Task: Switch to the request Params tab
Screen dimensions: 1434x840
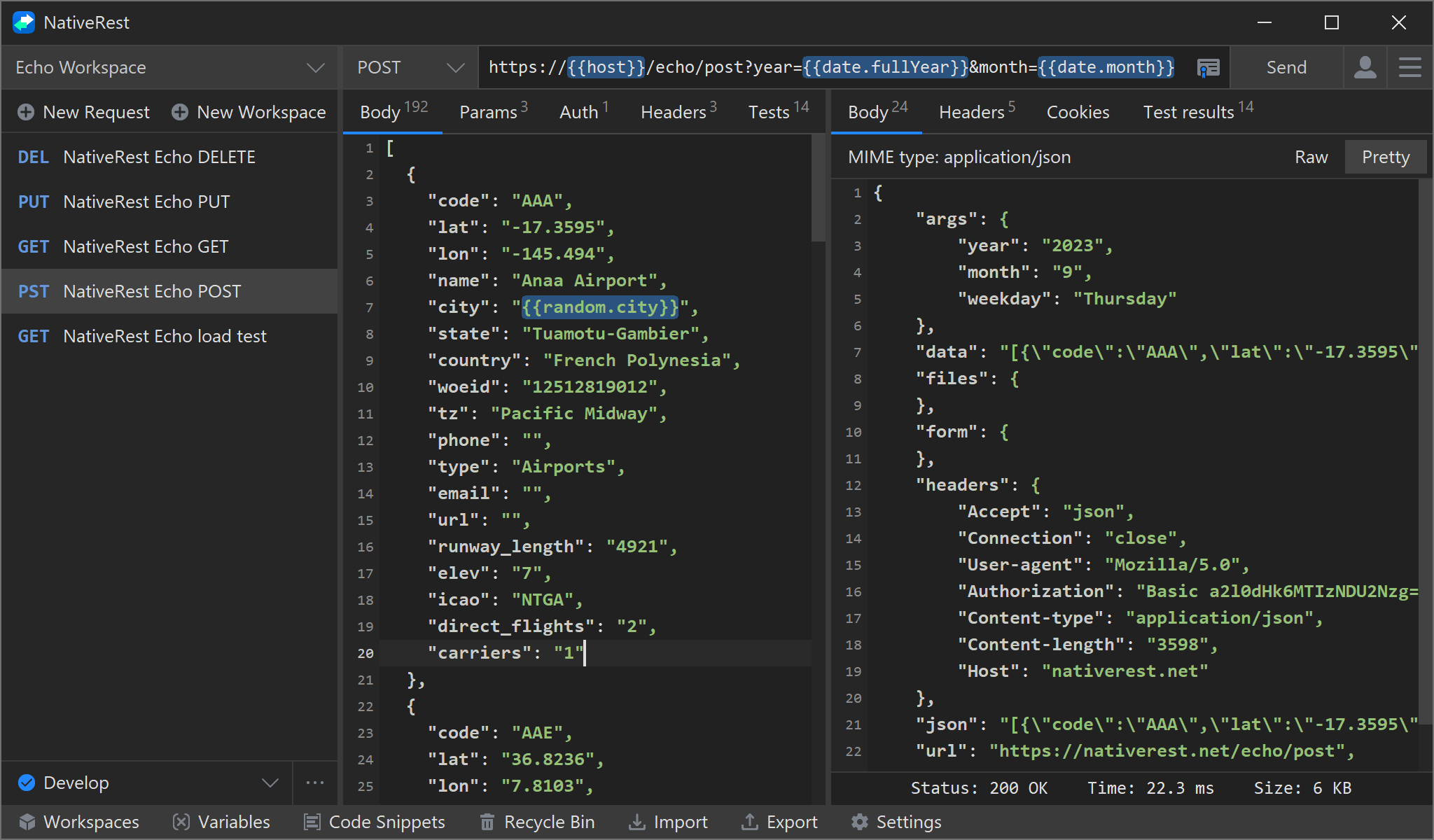Action: pos(494,111)
